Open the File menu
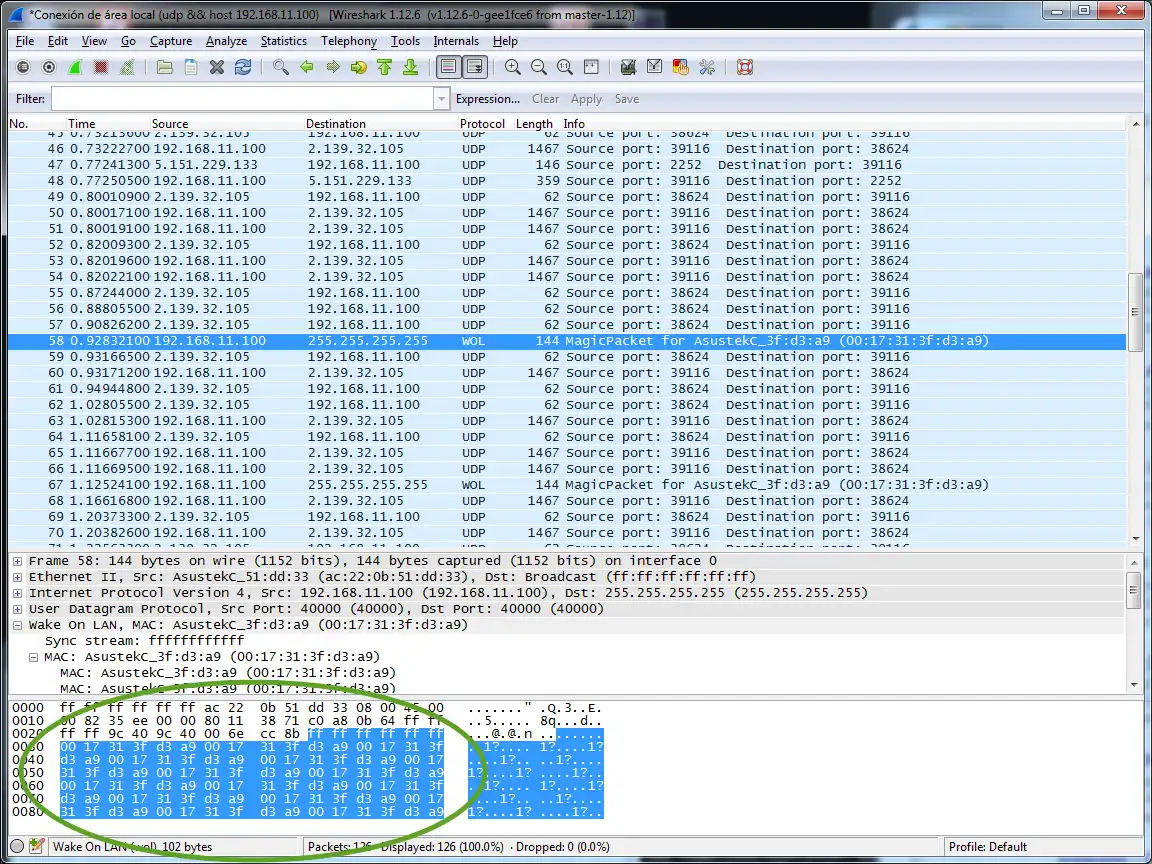Viewport: 1152px width, 864px height. 24,41
